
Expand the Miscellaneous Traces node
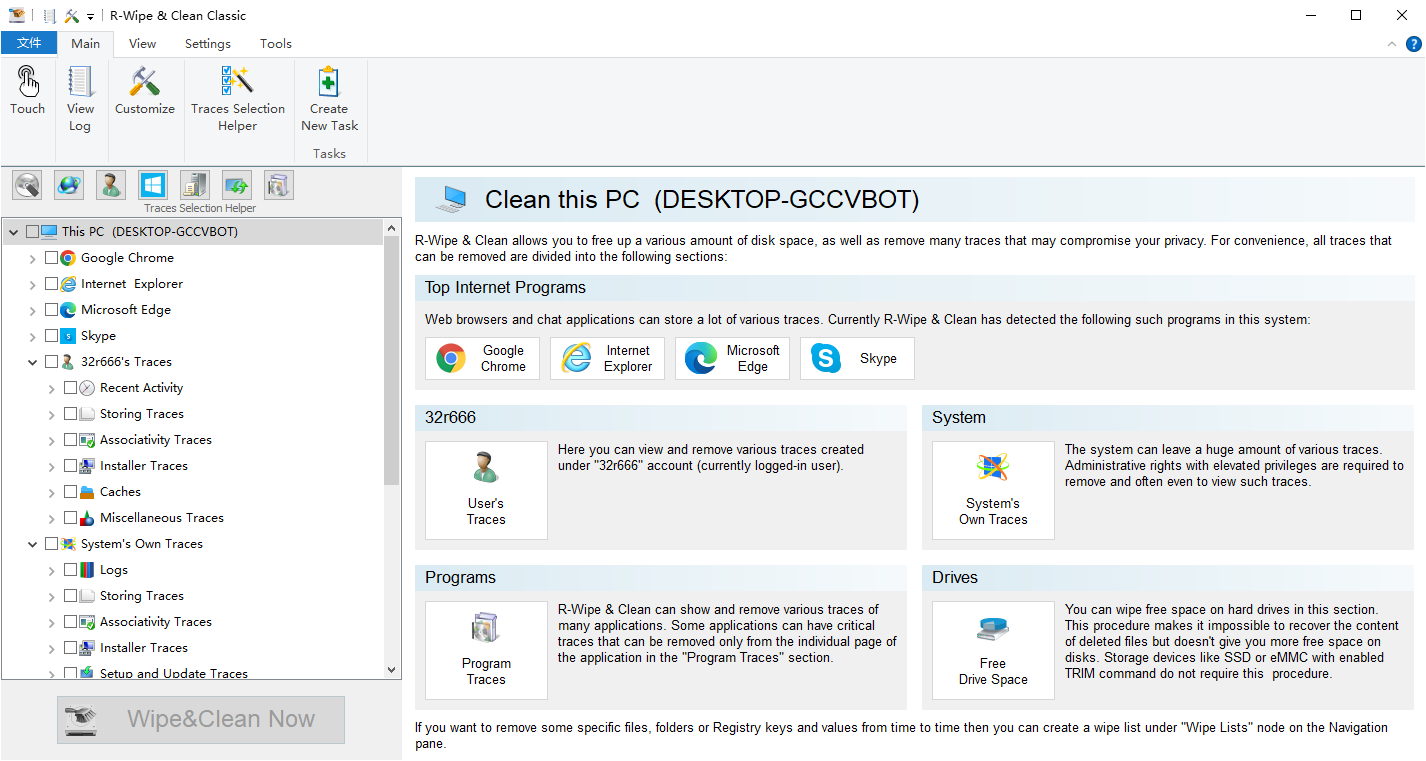tap(52, 518)
